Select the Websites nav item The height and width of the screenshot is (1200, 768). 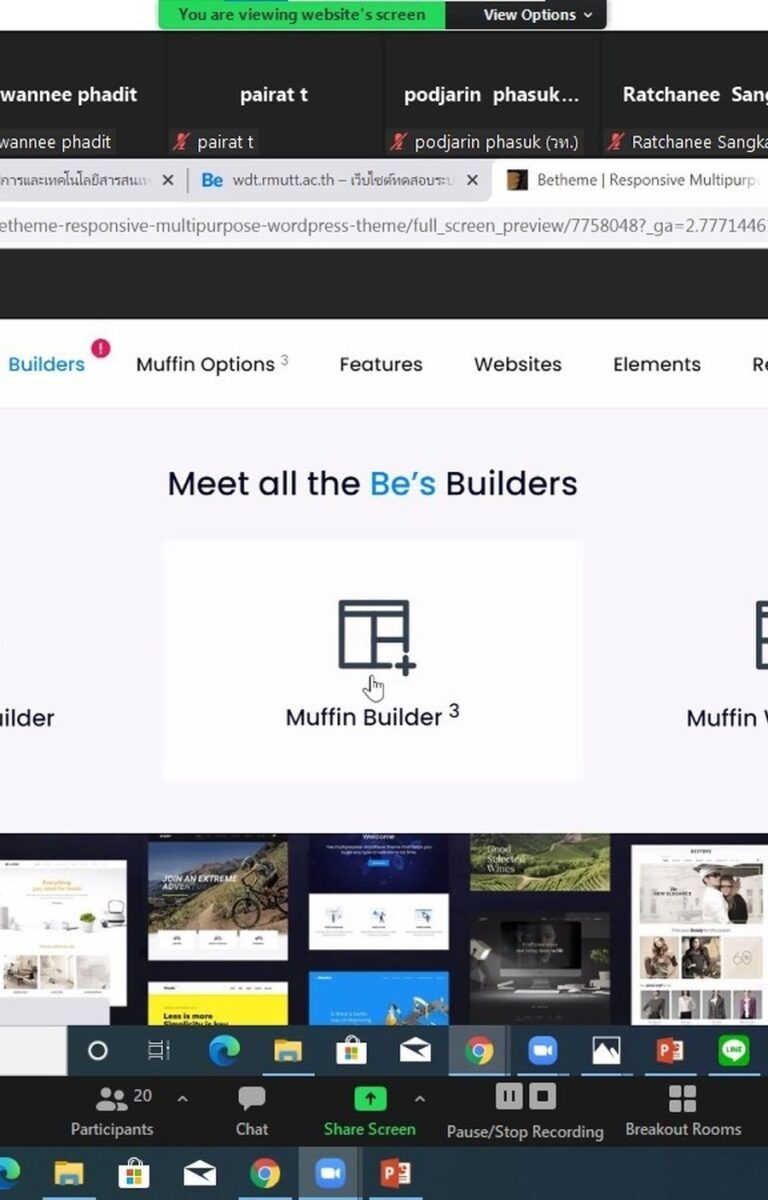point(518,364)
